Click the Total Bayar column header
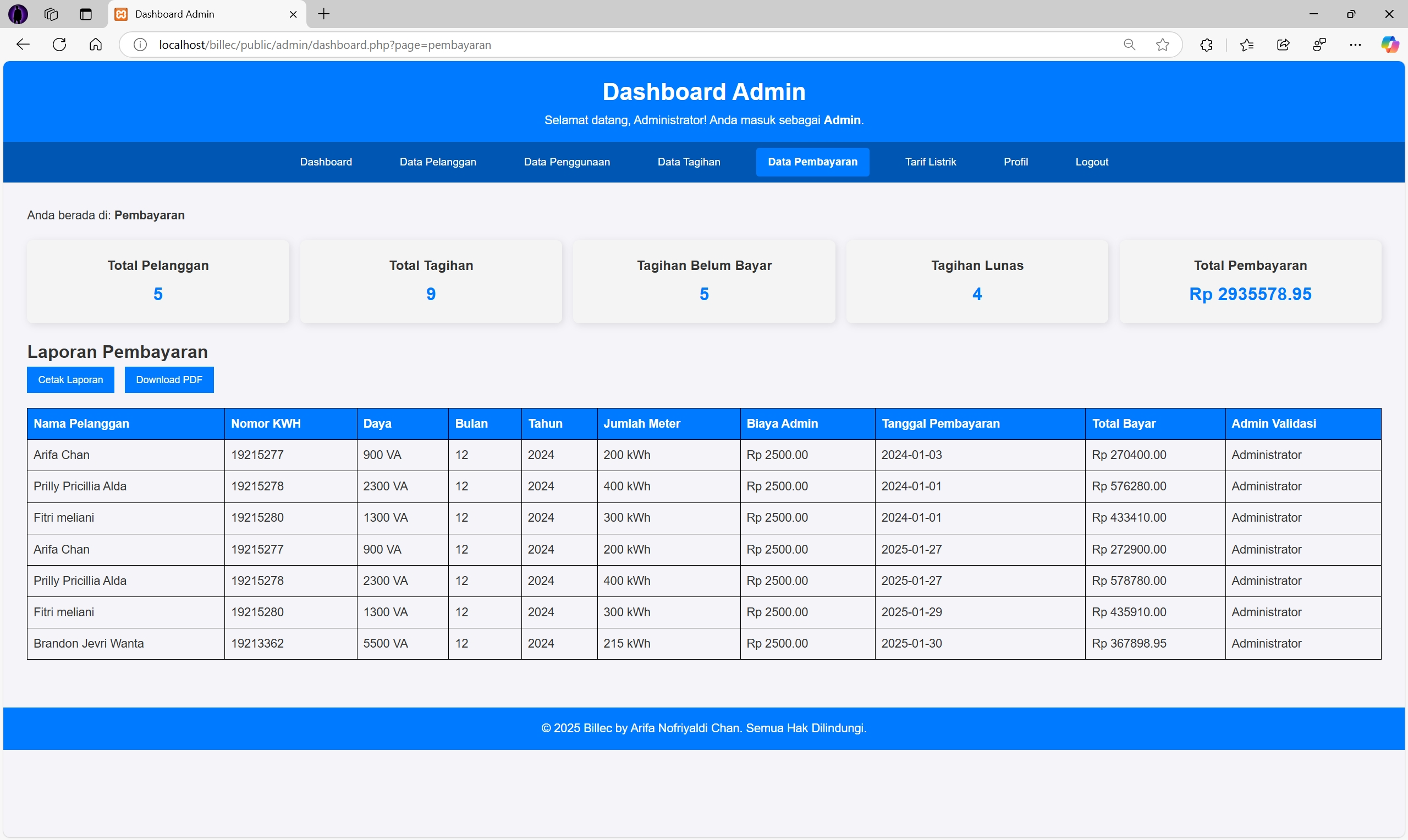The height and width of the screenshot is (840, 1408). click(x=1156, y=424)
